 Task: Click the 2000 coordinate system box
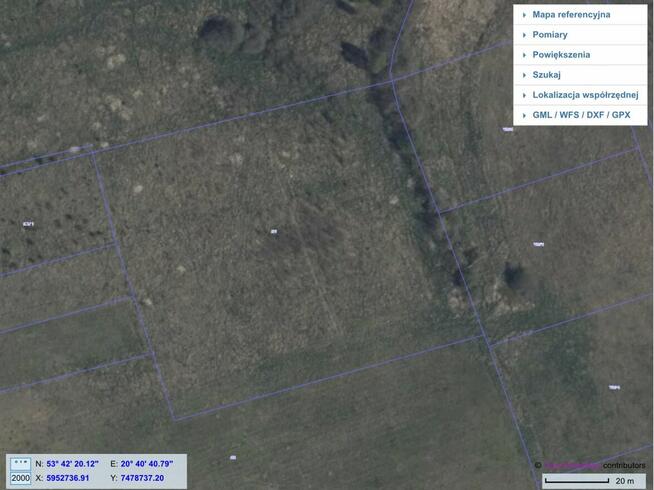pos(20,478)
